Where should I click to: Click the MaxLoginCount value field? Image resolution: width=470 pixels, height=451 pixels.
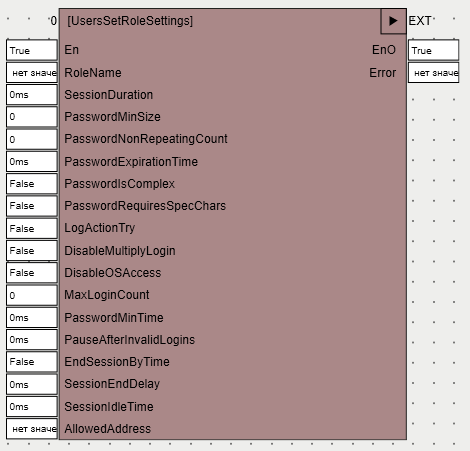coord(32,295)
